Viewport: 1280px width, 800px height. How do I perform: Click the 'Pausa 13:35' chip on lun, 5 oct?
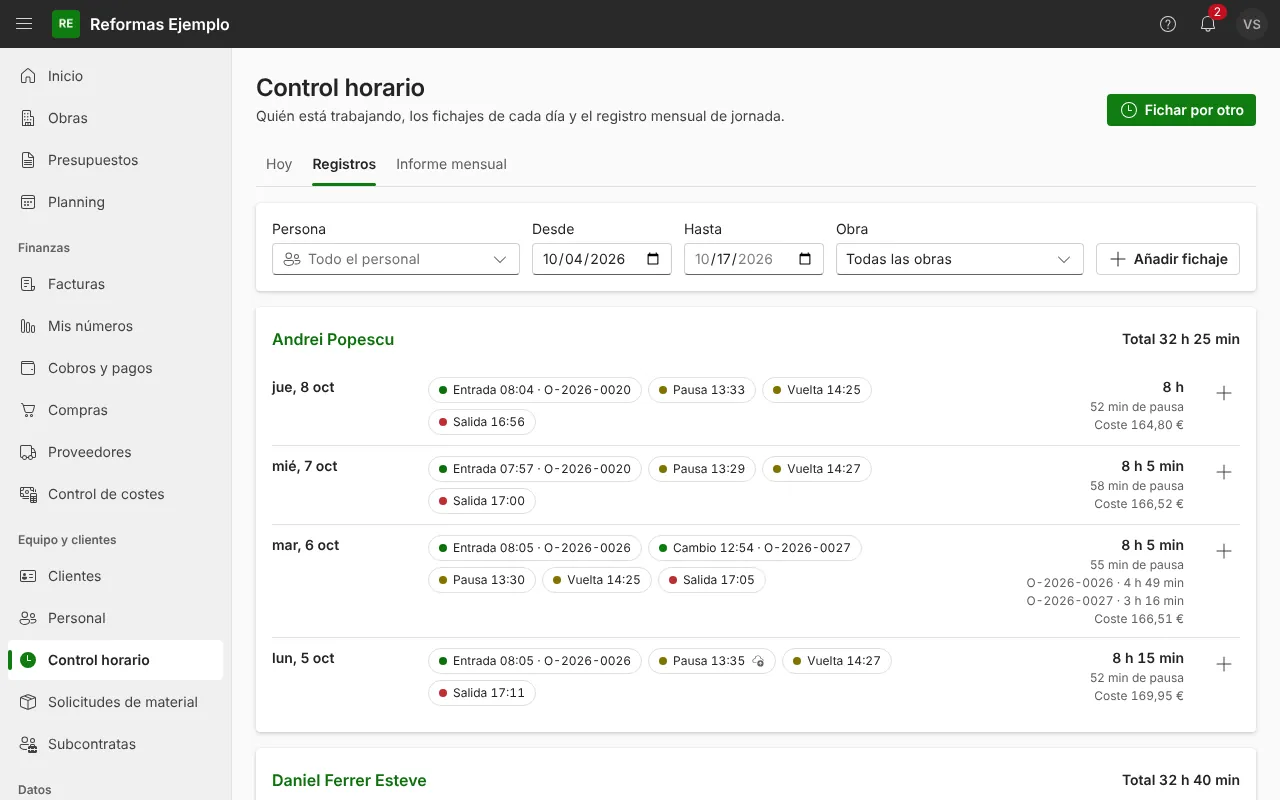coord(711,661)
